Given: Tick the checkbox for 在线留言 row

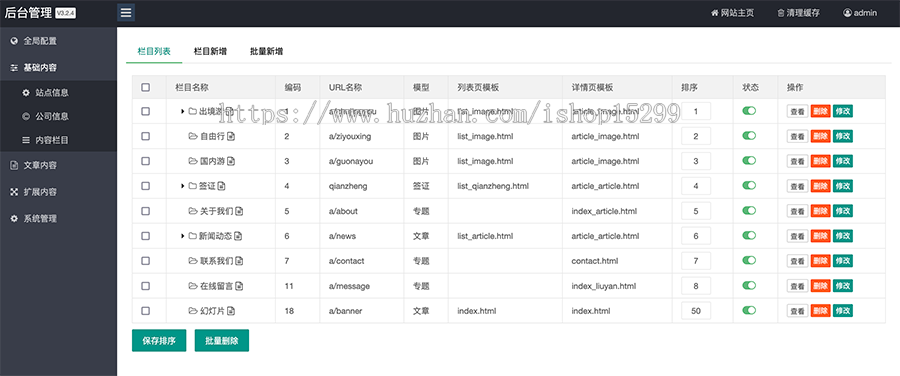Looking at the screenshot, I should (x=146, y=286).
